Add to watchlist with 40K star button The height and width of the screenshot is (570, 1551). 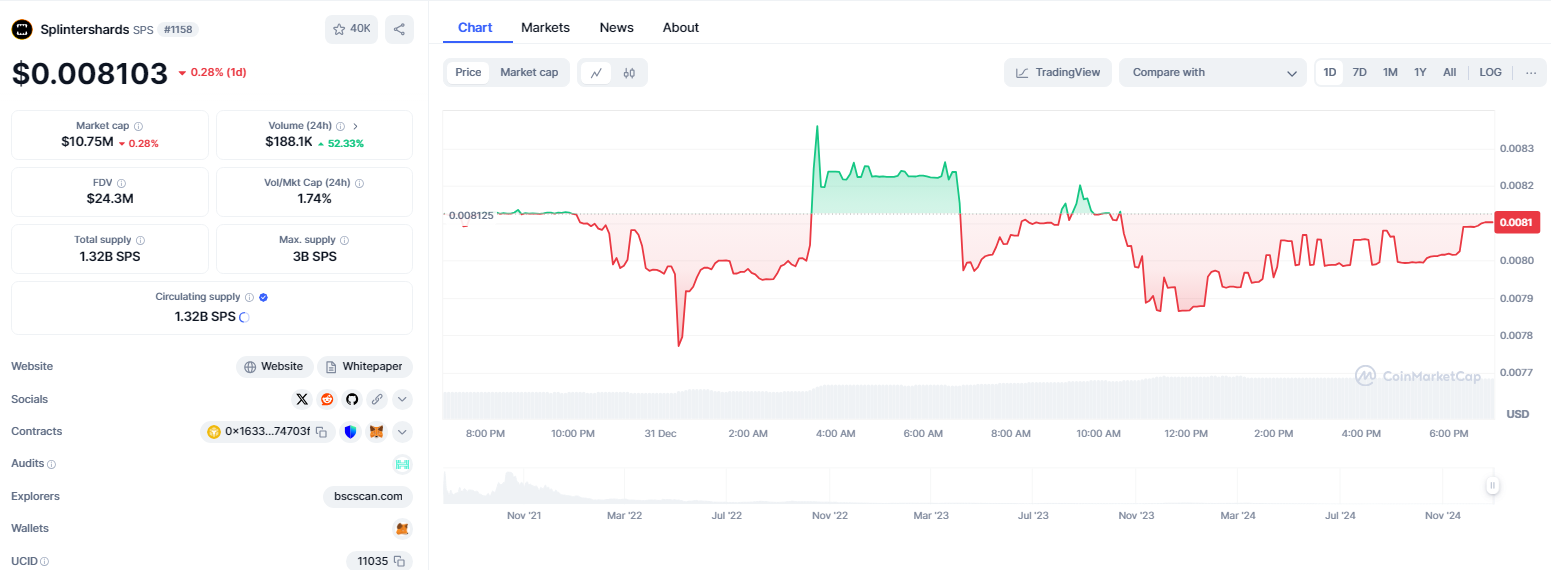click(351, 29)
